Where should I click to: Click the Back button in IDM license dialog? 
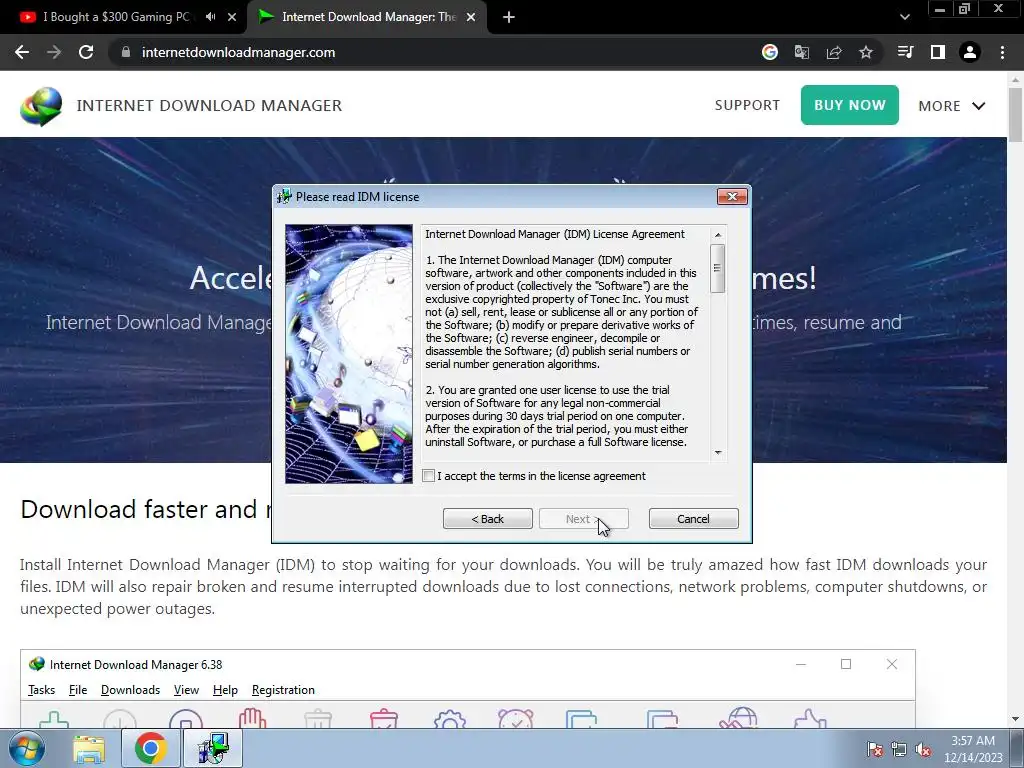[488, 519]
